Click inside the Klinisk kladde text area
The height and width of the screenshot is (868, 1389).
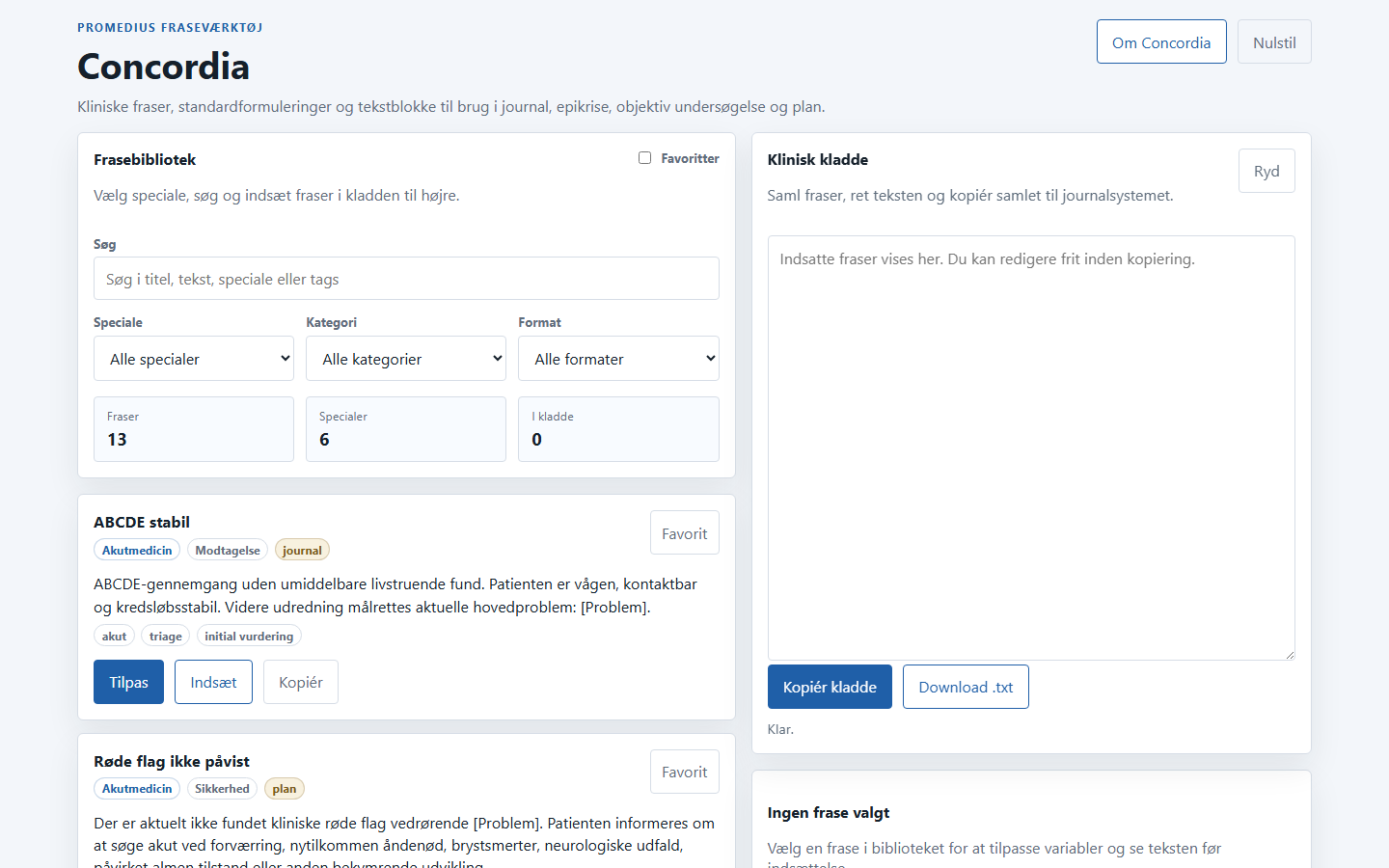[1031, 448]
